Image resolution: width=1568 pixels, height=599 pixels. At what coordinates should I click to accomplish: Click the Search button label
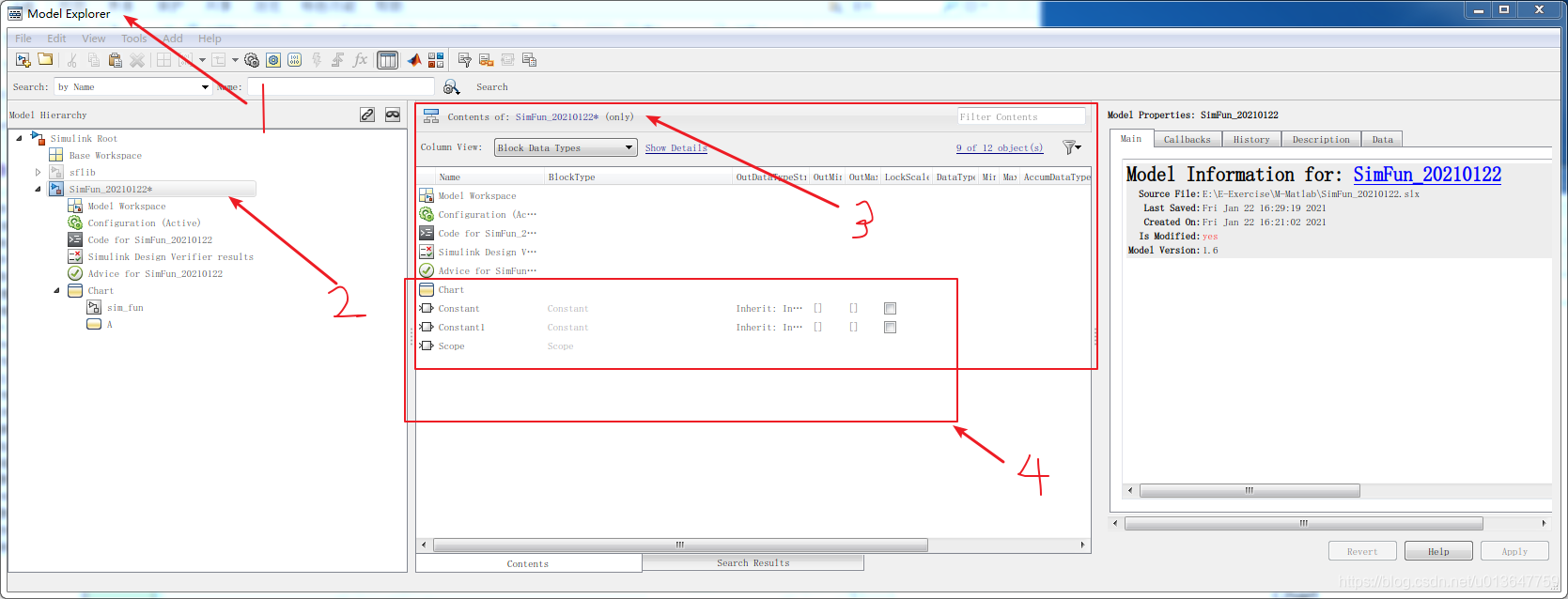491,87
